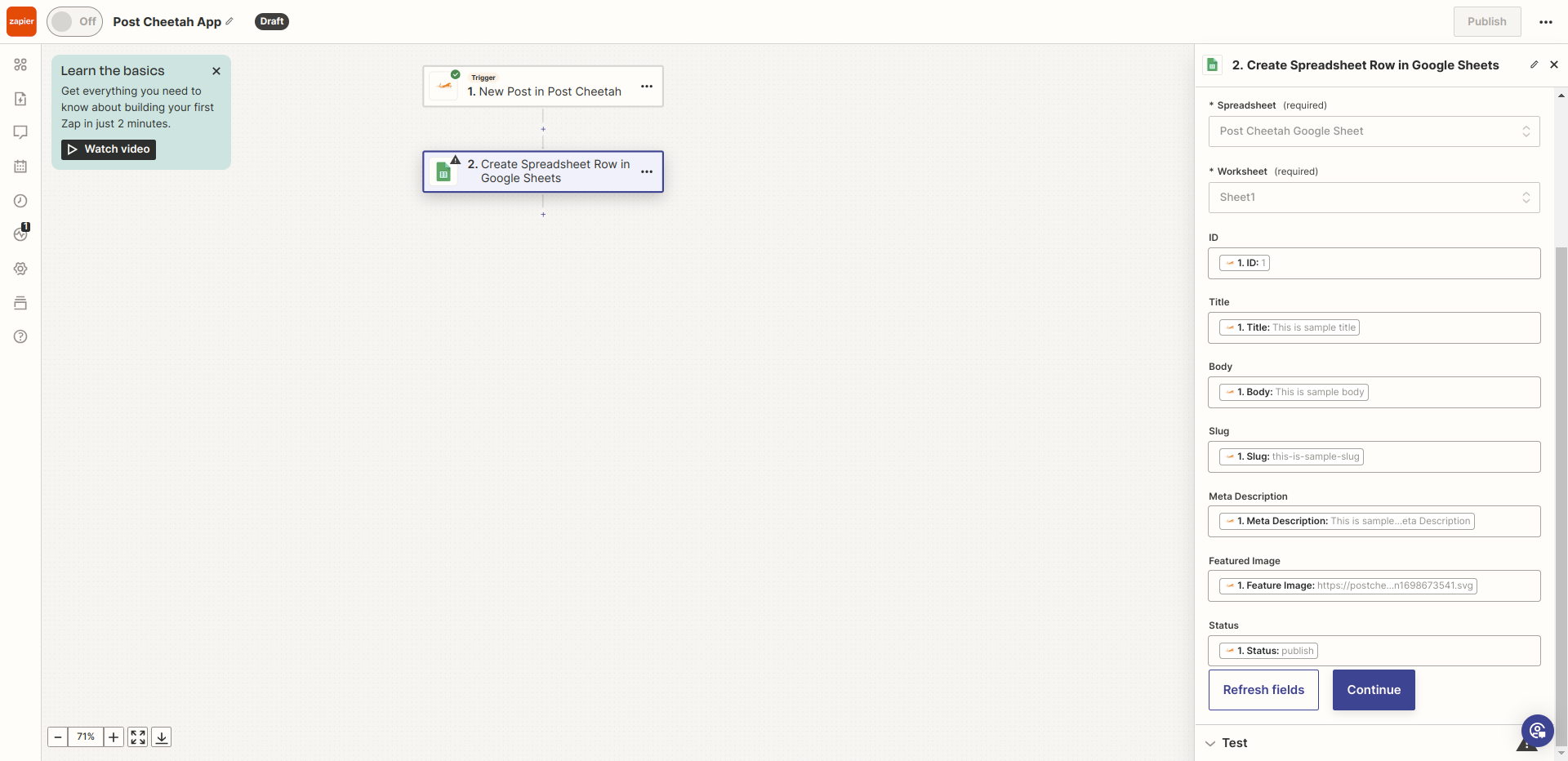This screenshot has height=761, width=1568.
Task: Open calendar icon in left sidebar
Action: pos(20,167)
